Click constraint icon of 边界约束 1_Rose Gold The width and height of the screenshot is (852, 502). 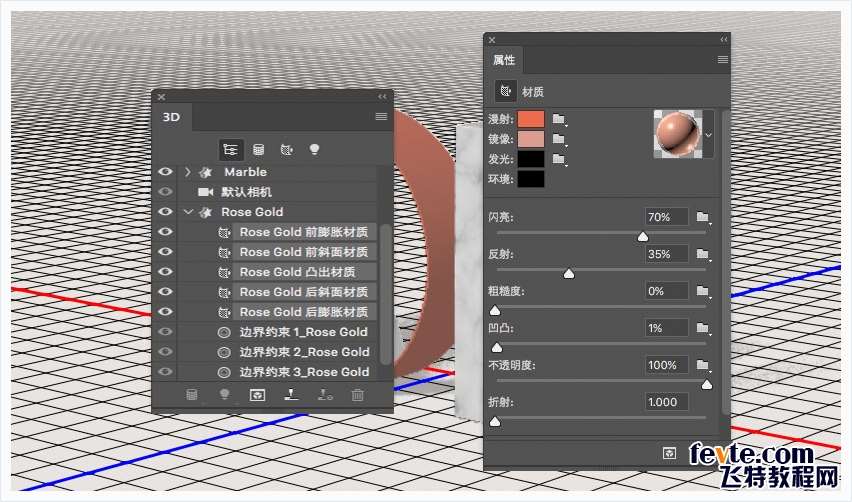(x=224, y=332)
